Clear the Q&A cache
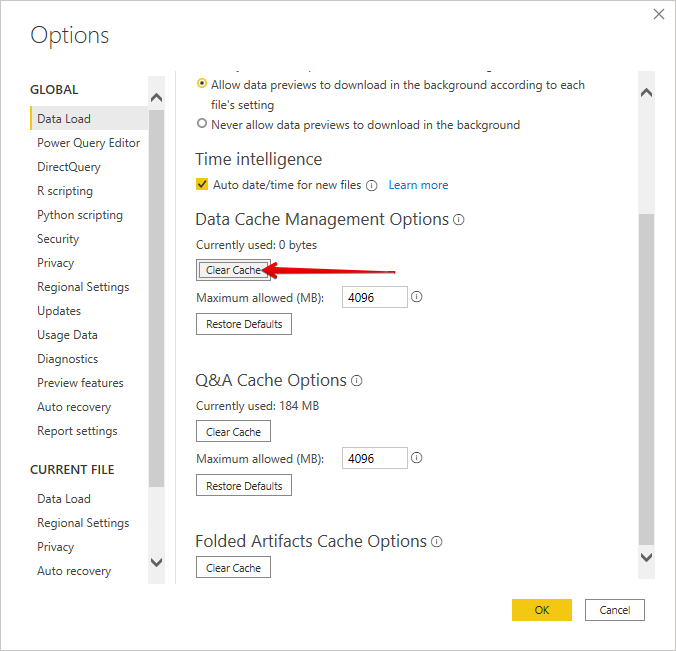 pyautogui.click(x=233, y=432)
